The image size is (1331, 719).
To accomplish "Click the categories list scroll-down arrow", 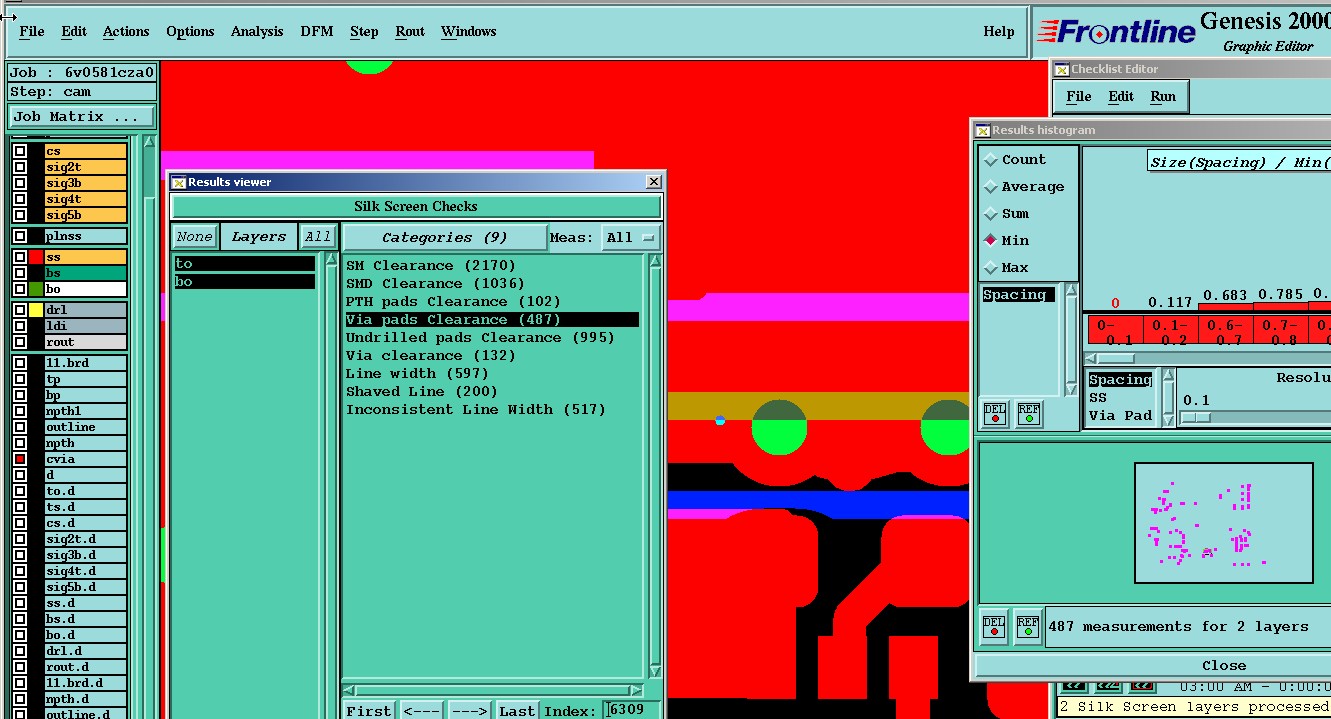I will pos(655,671).
